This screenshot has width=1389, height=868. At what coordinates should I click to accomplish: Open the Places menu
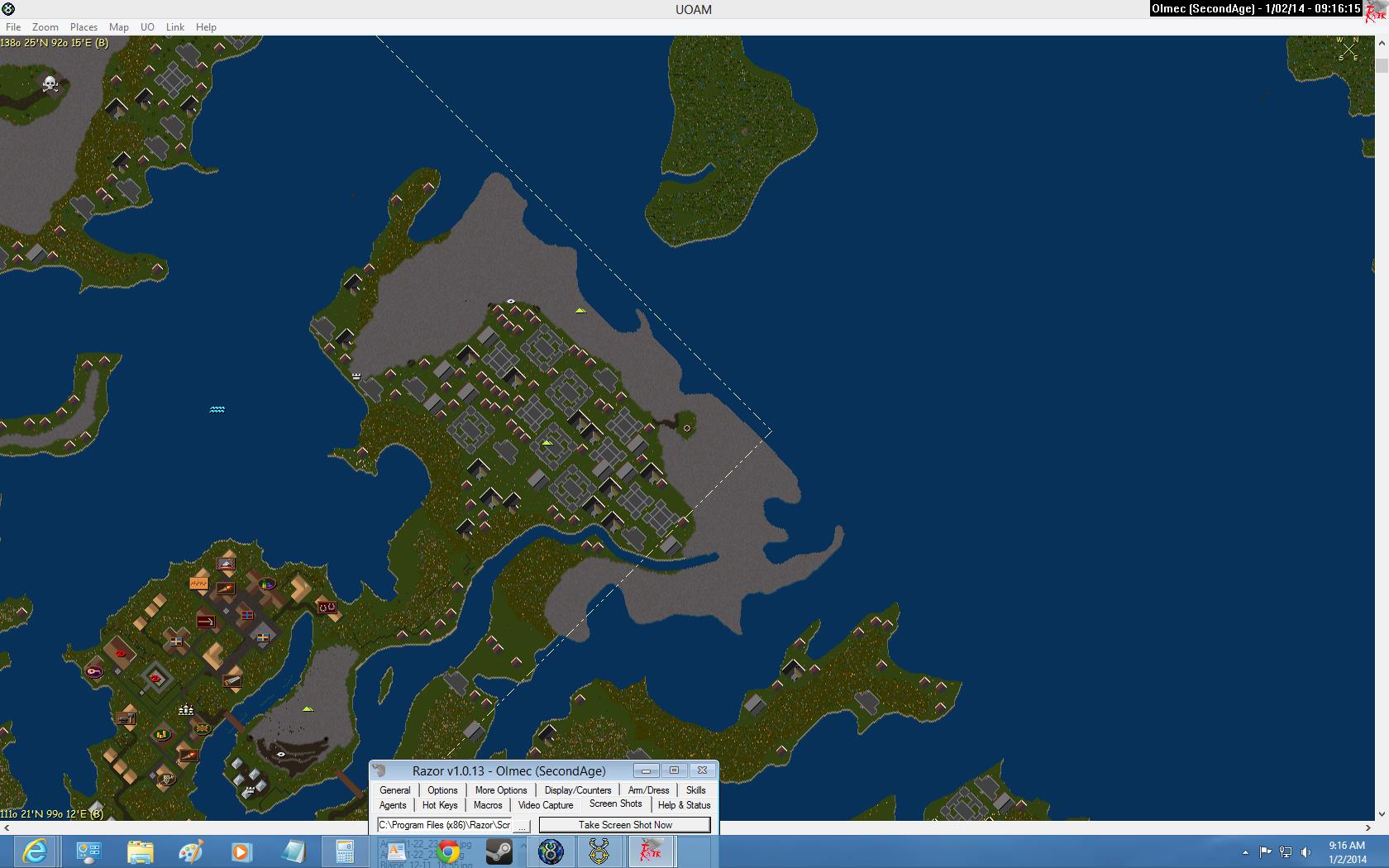coord(84,26)
